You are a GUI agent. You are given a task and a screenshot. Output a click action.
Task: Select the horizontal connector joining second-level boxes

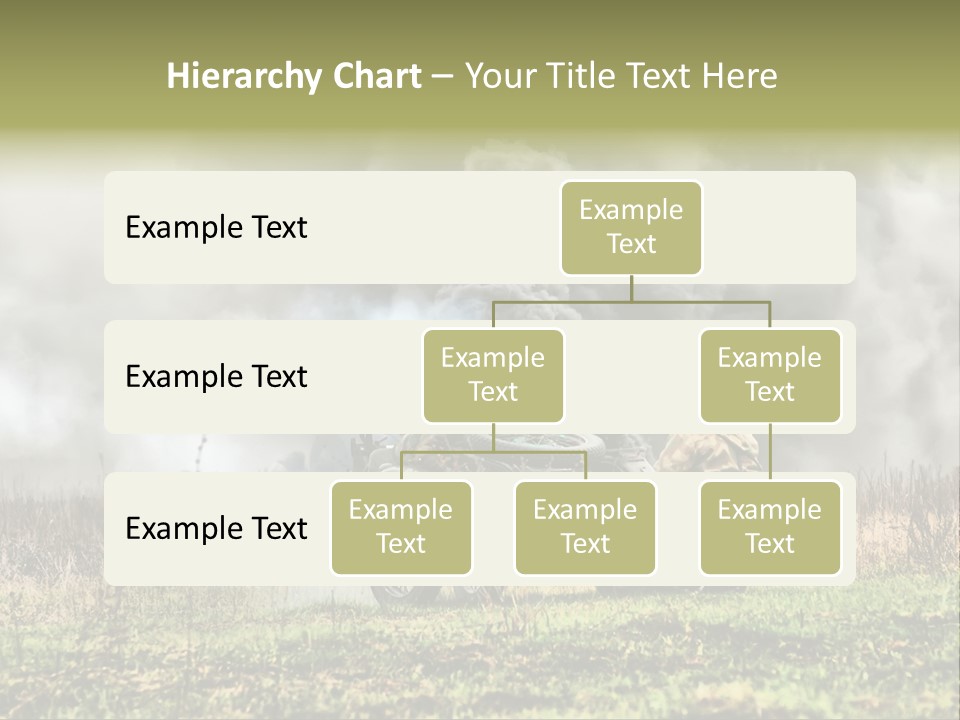click(631, 301)
